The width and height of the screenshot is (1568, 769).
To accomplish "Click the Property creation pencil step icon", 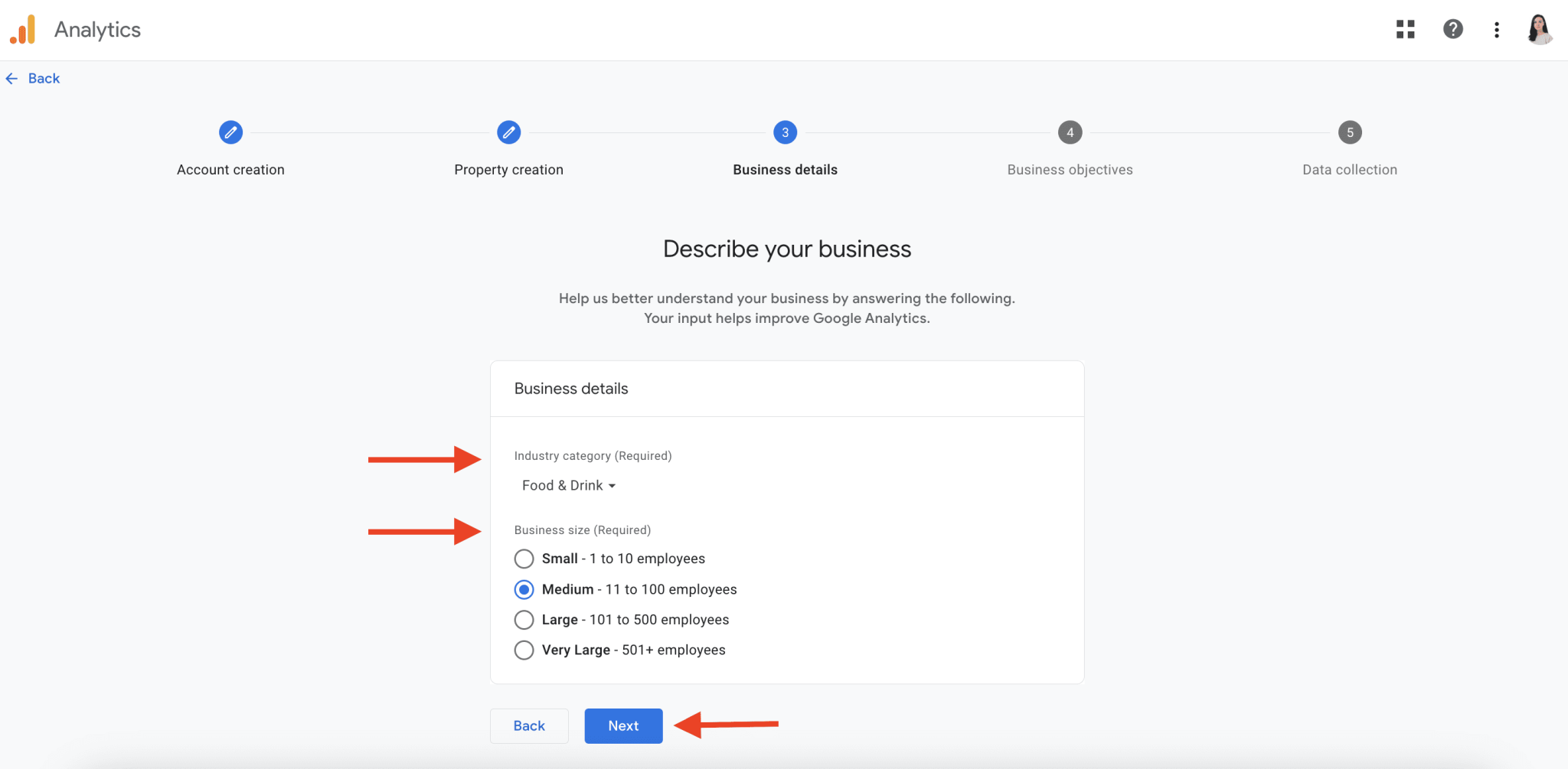I will click(x=508, y=132).
